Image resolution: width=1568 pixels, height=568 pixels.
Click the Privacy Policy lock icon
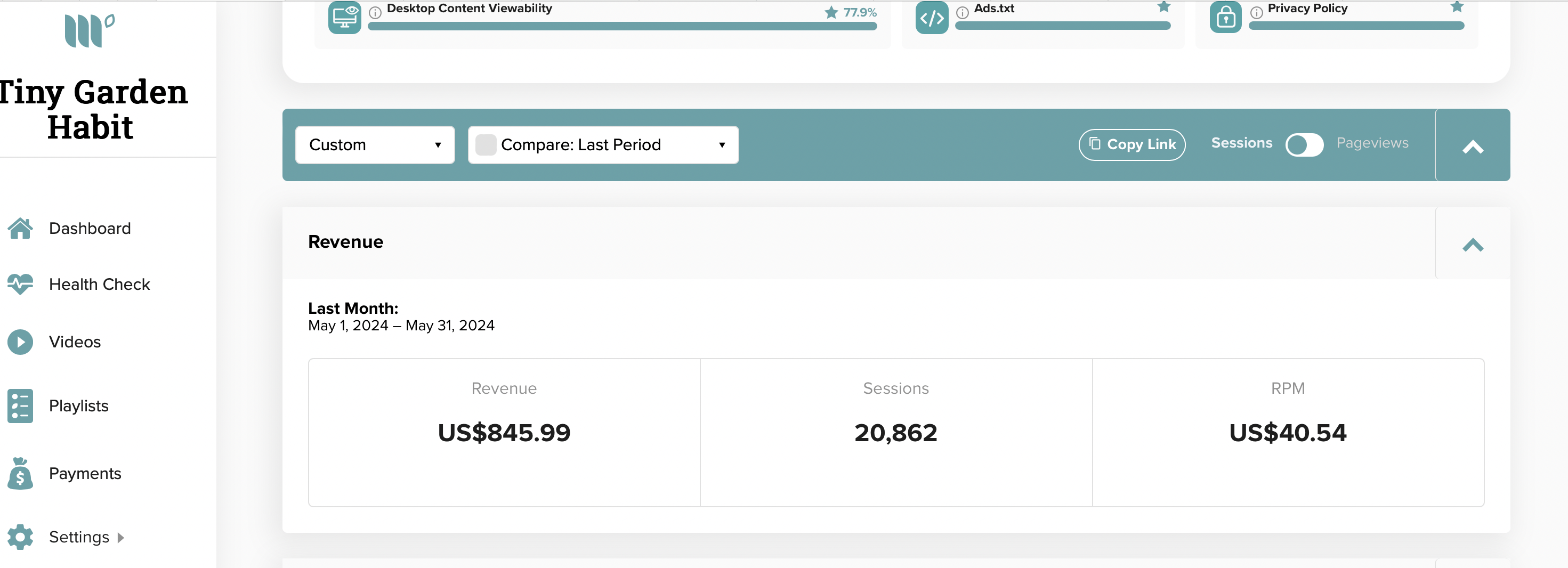point(1225,17)
